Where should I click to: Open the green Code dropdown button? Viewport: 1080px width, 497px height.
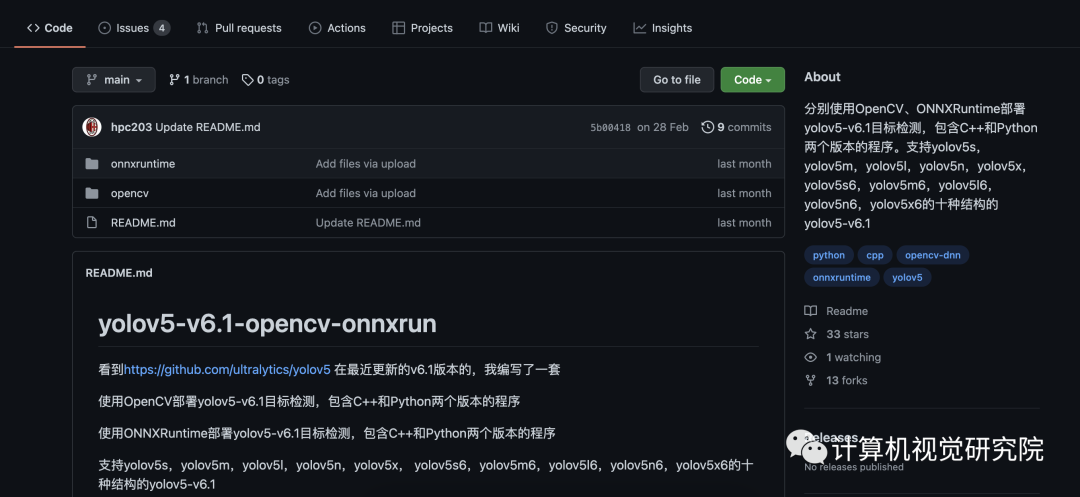point(752,80)
